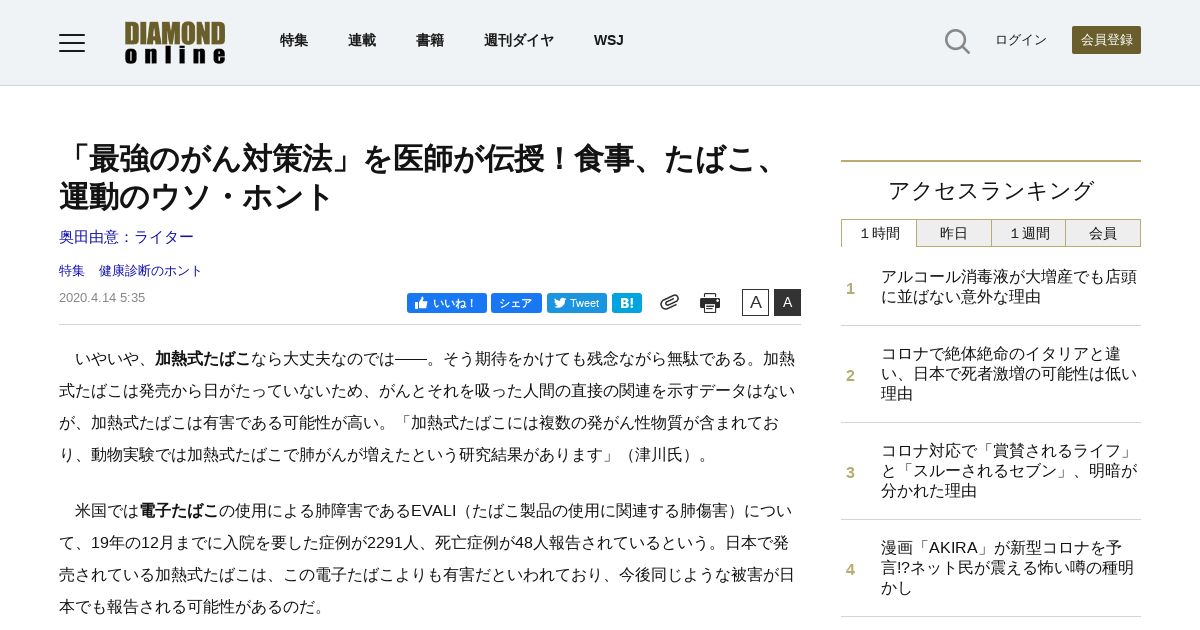
Task: Click the 会員登録 button
Action: pyautogui.click(x=1106, y=40)
